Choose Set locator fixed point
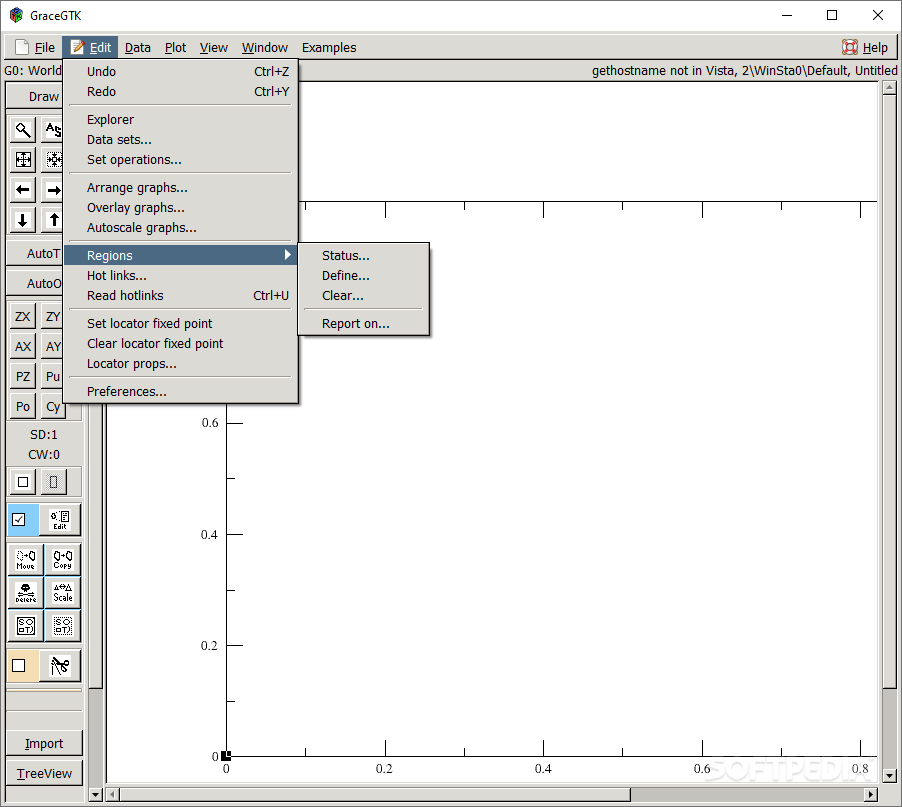The width and height of the screenshot is (902, 807). click(181, 323)
